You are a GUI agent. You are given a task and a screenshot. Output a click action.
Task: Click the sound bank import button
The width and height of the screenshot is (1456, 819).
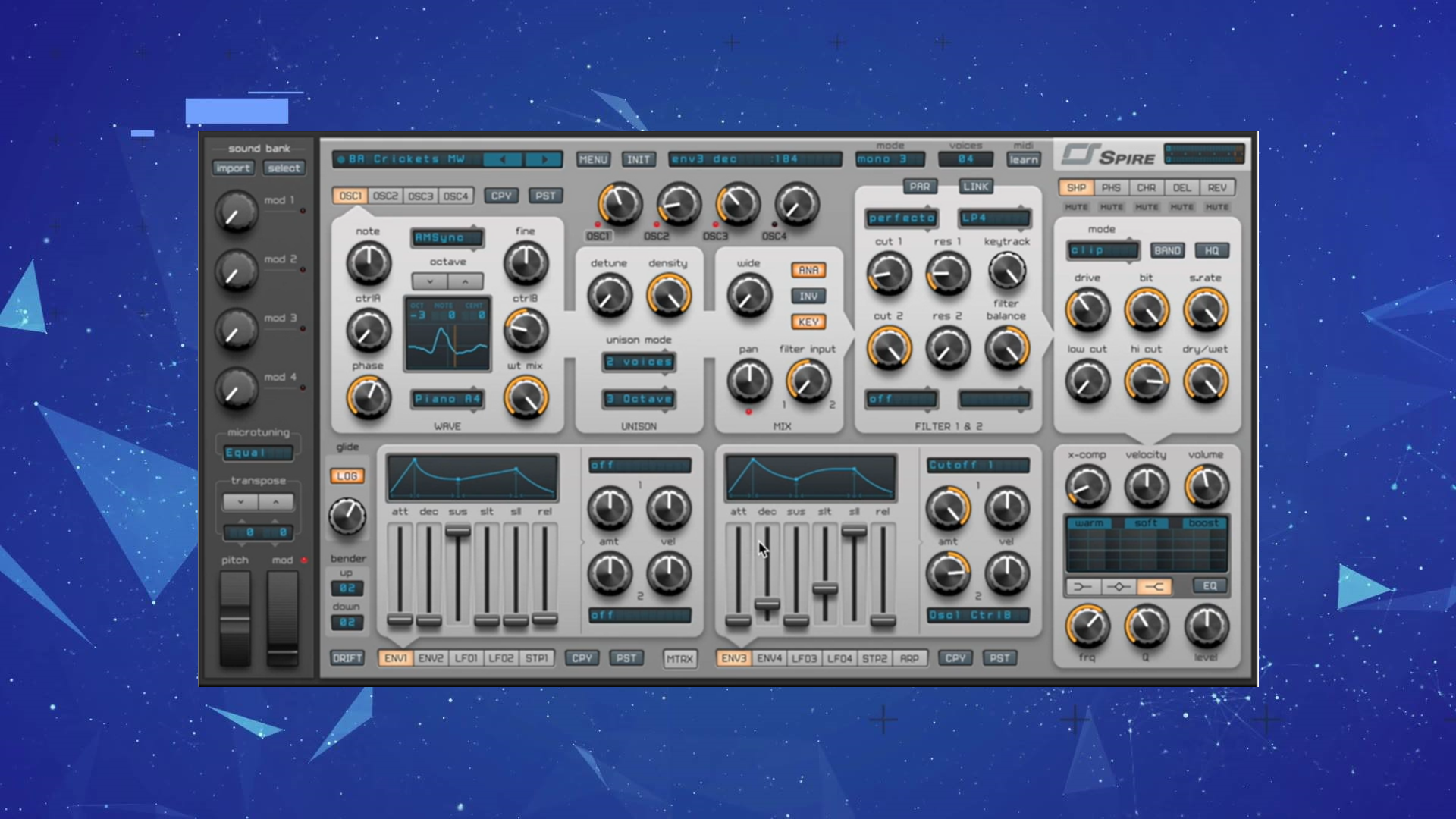233,168
